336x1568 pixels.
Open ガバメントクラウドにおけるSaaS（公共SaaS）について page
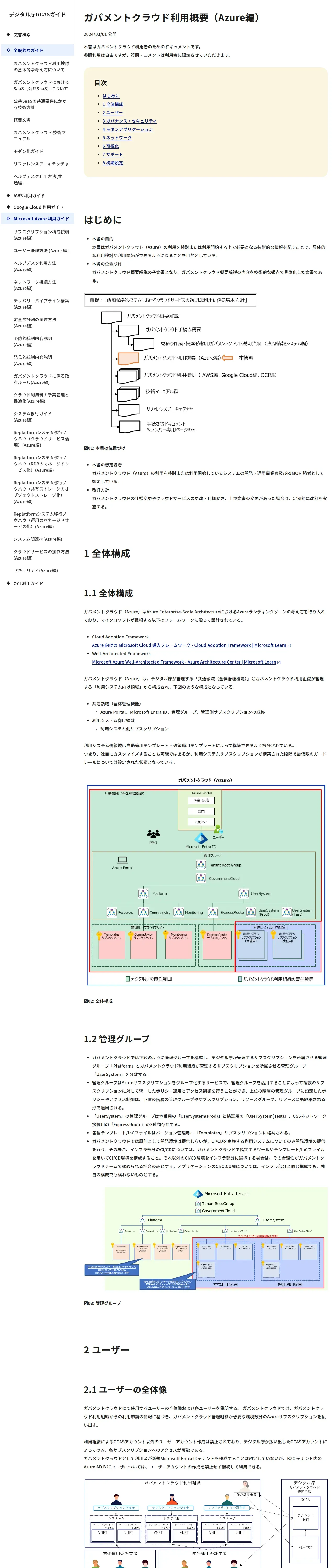(41, 85)
